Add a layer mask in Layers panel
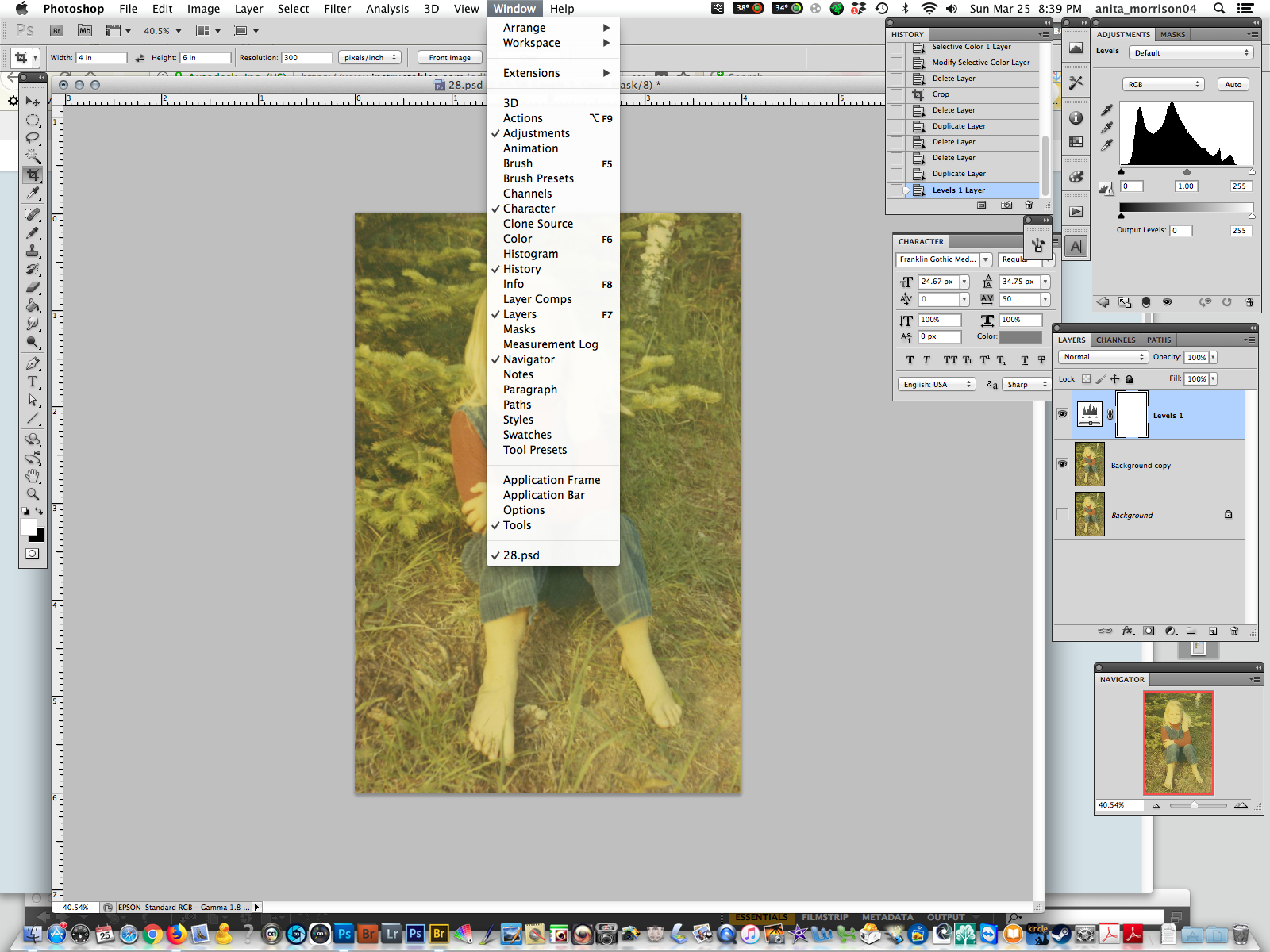Viewport: 1270px width, 952px height. click(1149, 631)
